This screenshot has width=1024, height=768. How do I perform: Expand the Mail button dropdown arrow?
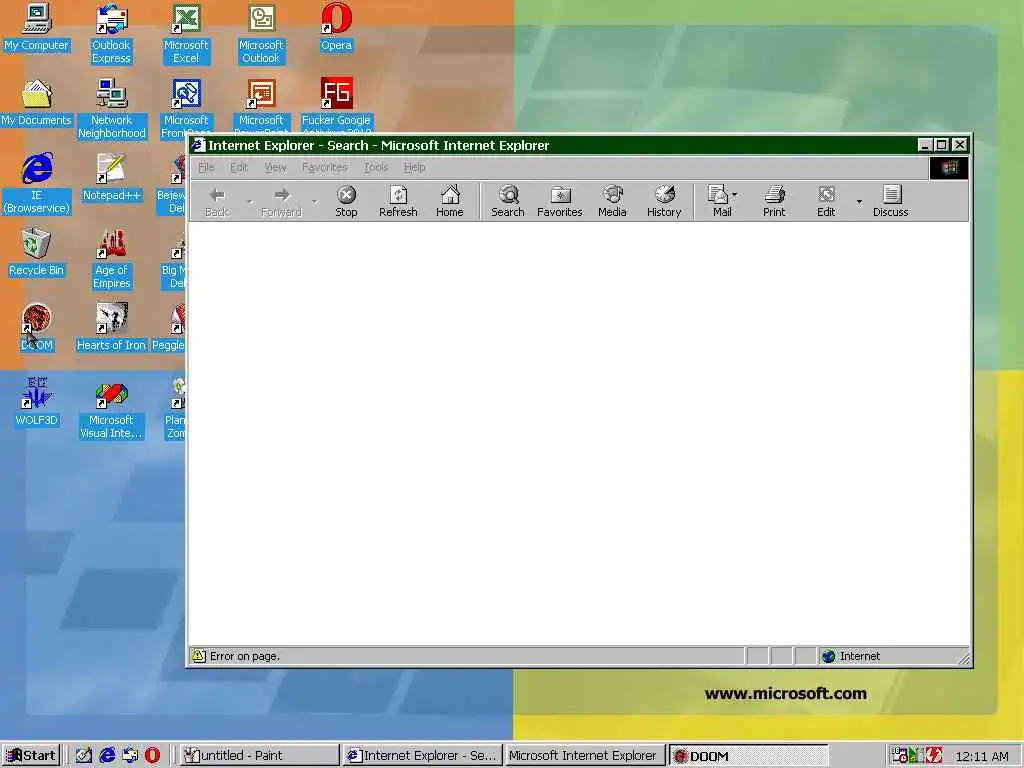[x=735, y=194]
